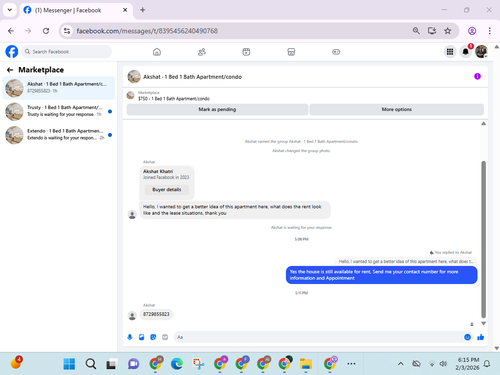Viewport: 500px width, 375px height.
Task: Click the Mark as pending button
Action: (217, 109)
